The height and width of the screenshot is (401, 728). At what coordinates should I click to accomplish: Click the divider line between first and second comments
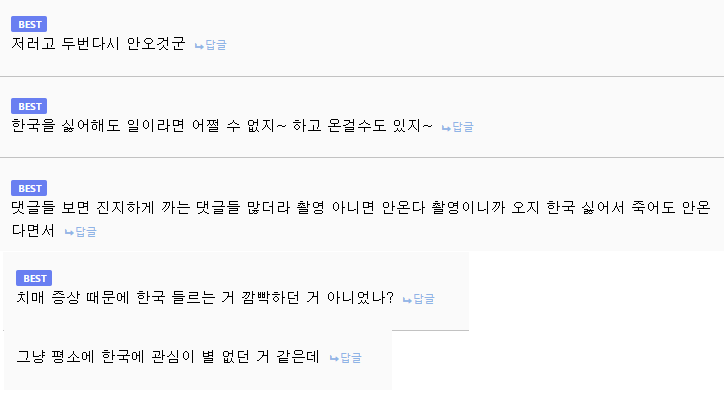[x=362, y=76]
